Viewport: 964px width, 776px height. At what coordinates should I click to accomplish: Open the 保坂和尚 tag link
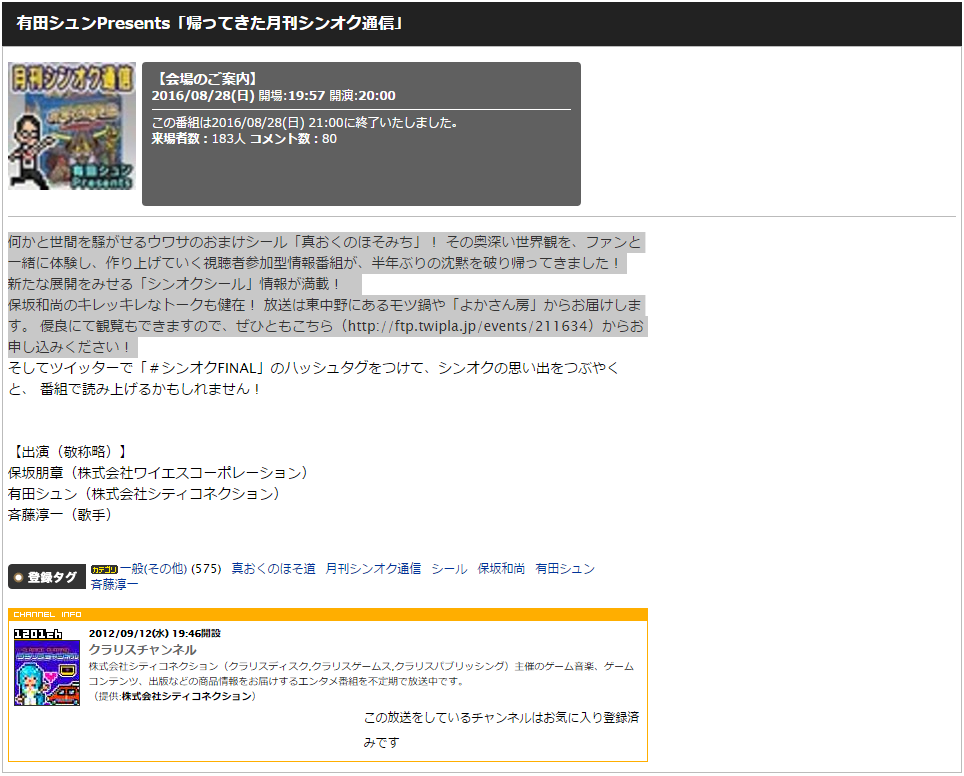click(x=501, y=569)
